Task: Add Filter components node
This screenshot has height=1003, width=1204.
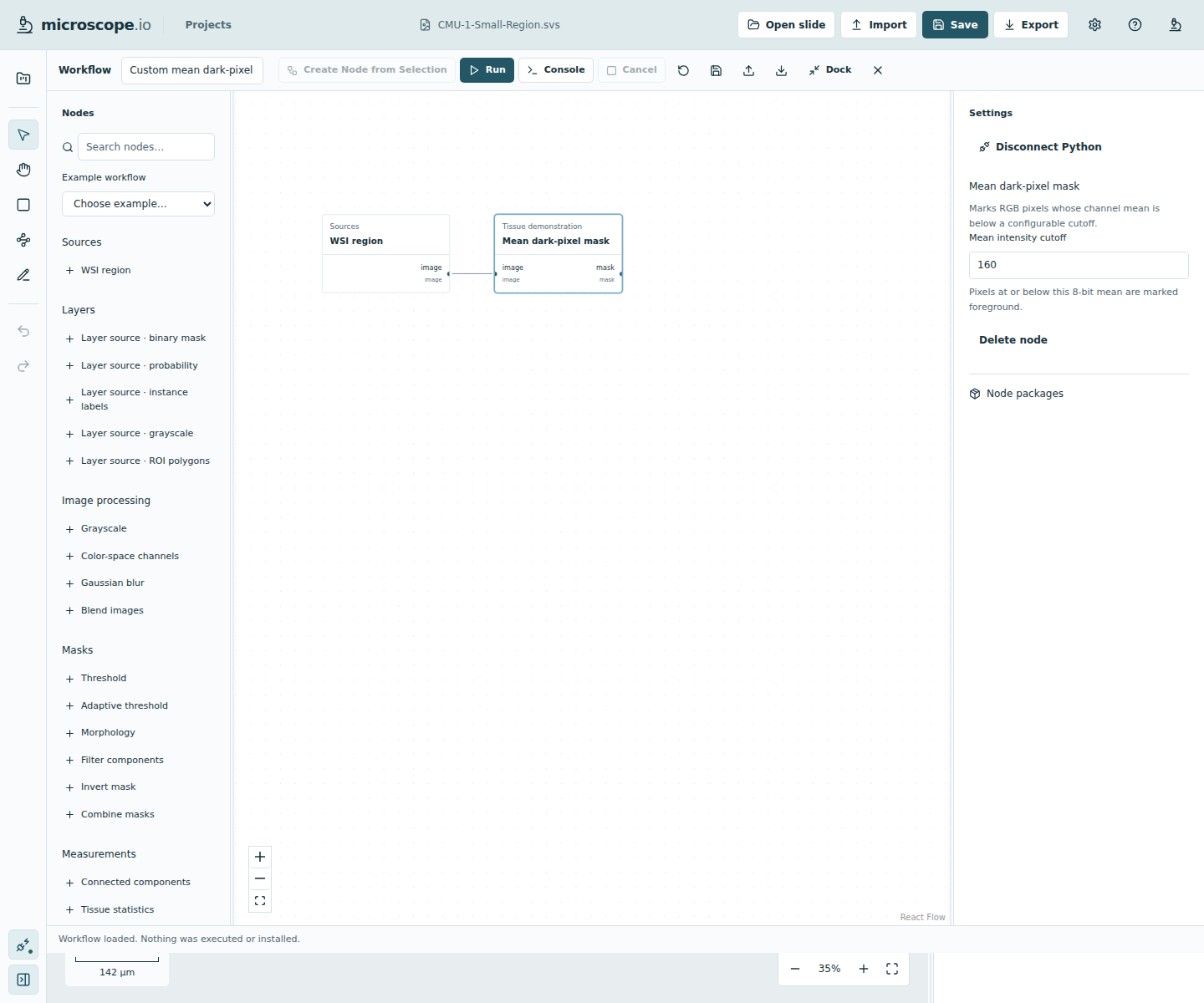Action: click(x=138, y=760)
